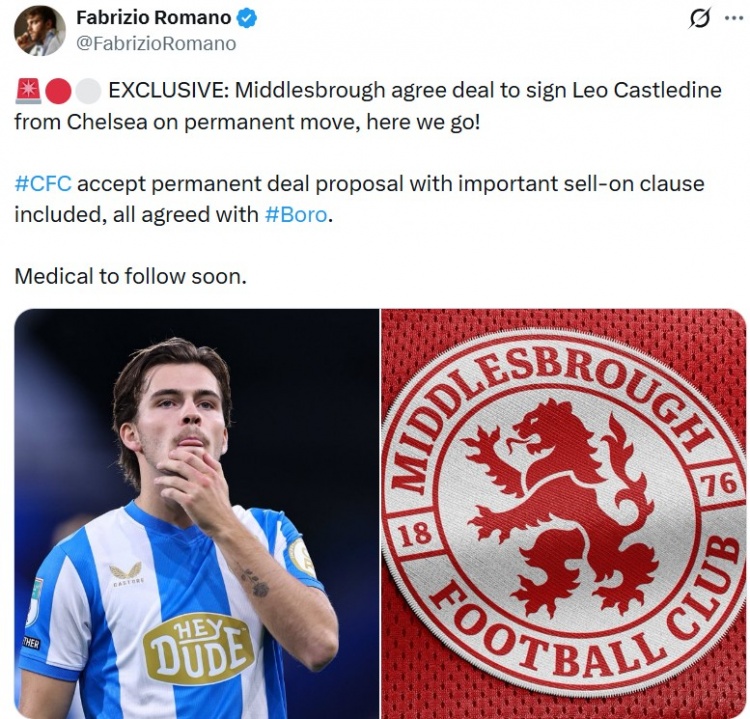Open the Fabrizio Romano display name

coord(154,18)
